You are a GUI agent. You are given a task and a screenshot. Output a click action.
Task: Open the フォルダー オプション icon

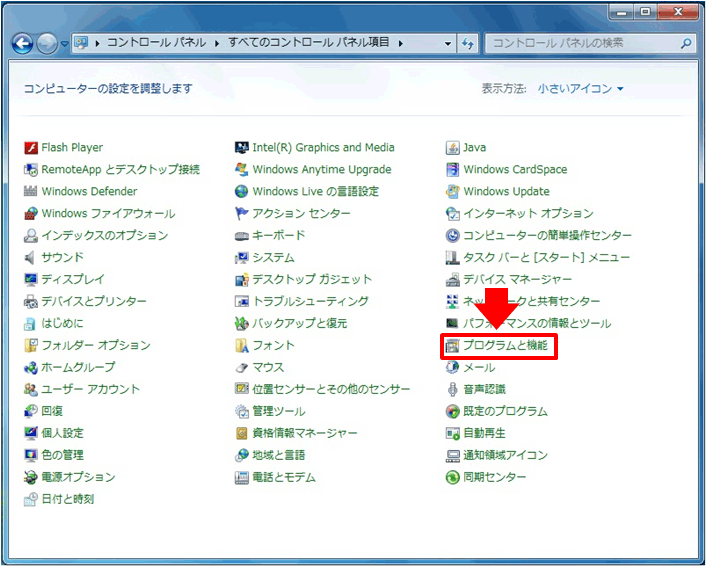click(x=31, y=346)
